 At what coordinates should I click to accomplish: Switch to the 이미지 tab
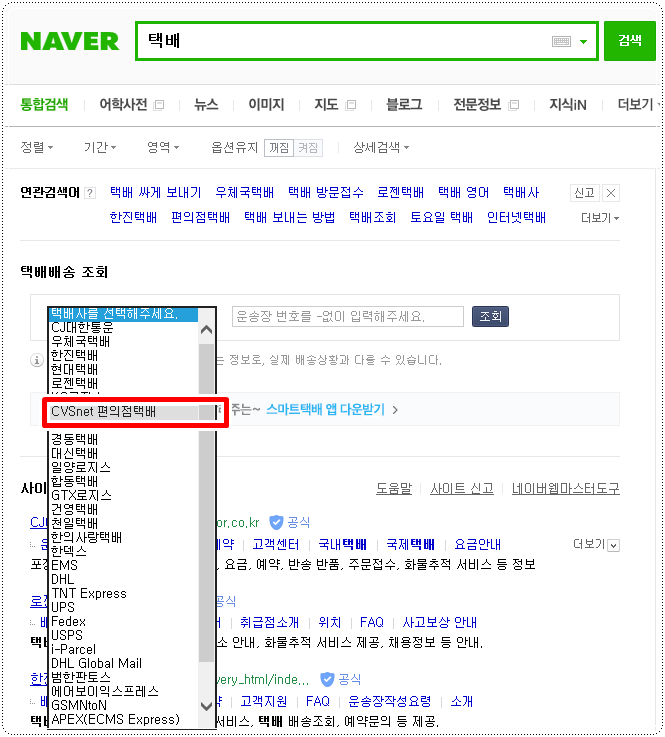coord(266,104)
